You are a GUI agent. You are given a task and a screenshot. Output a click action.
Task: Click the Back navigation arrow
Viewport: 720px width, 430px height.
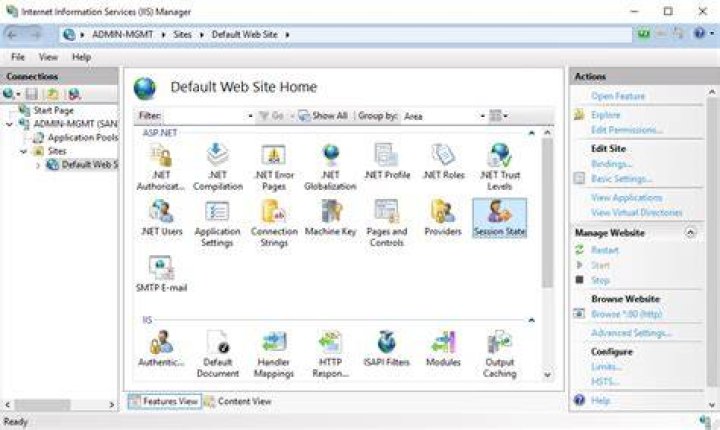pos(12,34)
